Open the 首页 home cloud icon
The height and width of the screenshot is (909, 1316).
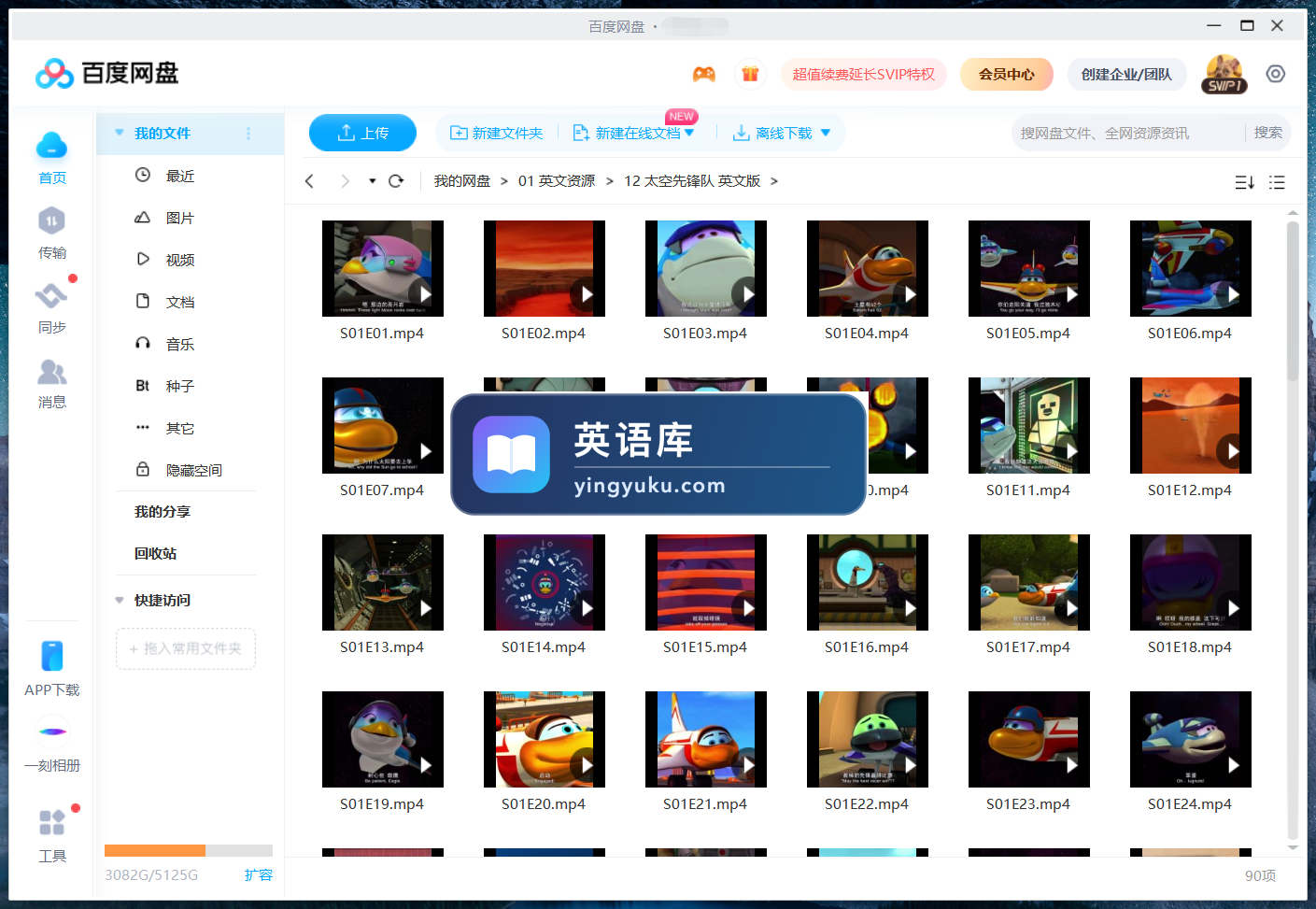[x=51, y=146]
